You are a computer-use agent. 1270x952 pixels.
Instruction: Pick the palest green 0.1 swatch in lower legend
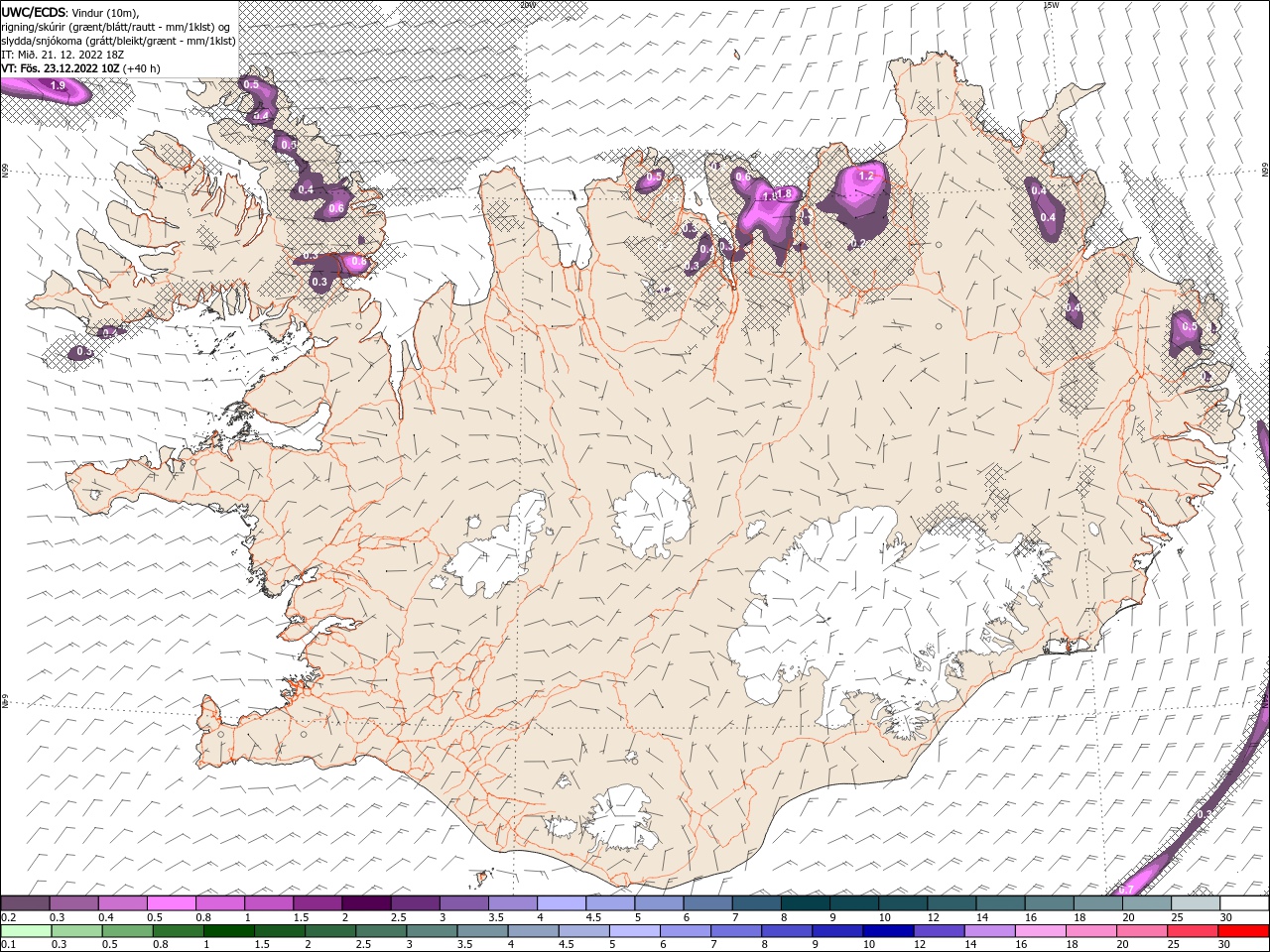26,931
